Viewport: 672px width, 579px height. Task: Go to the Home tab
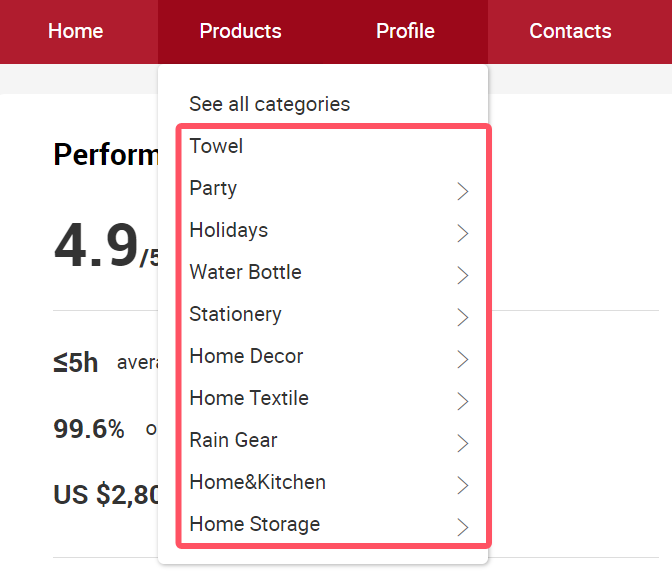point(76,31)
